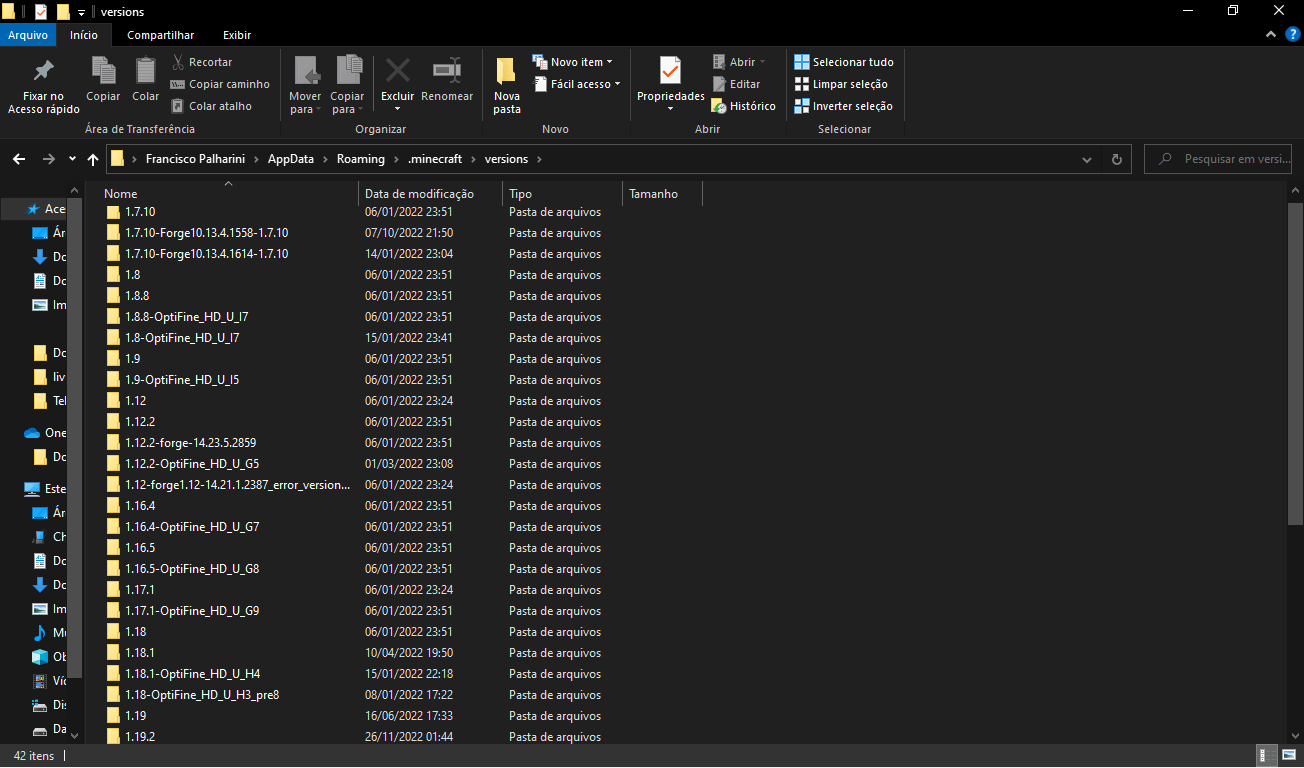Open the Arquivo menu
This screenshot has width=1304, height=768.
29,35
